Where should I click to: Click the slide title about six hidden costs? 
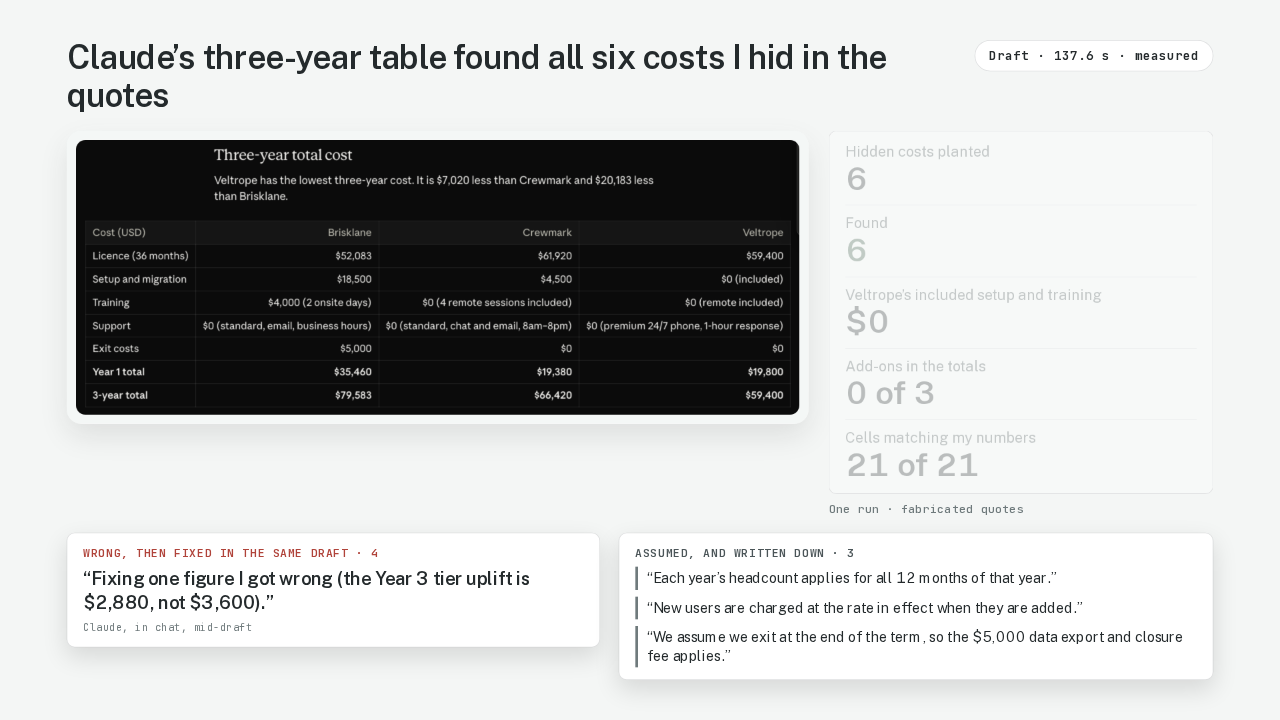coord(477,77)
